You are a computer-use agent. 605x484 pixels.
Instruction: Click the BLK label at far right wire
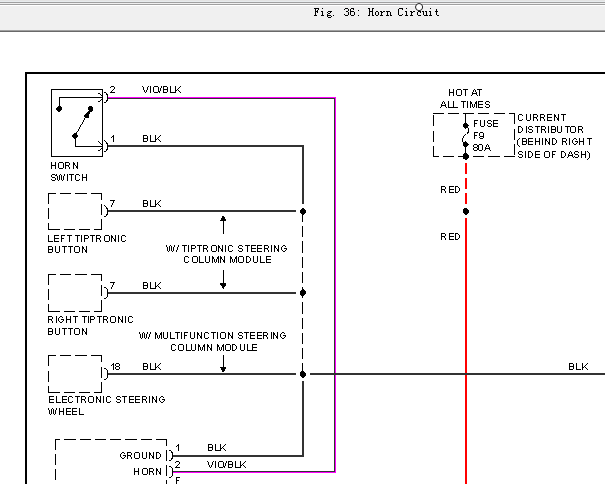pos(578,367)
